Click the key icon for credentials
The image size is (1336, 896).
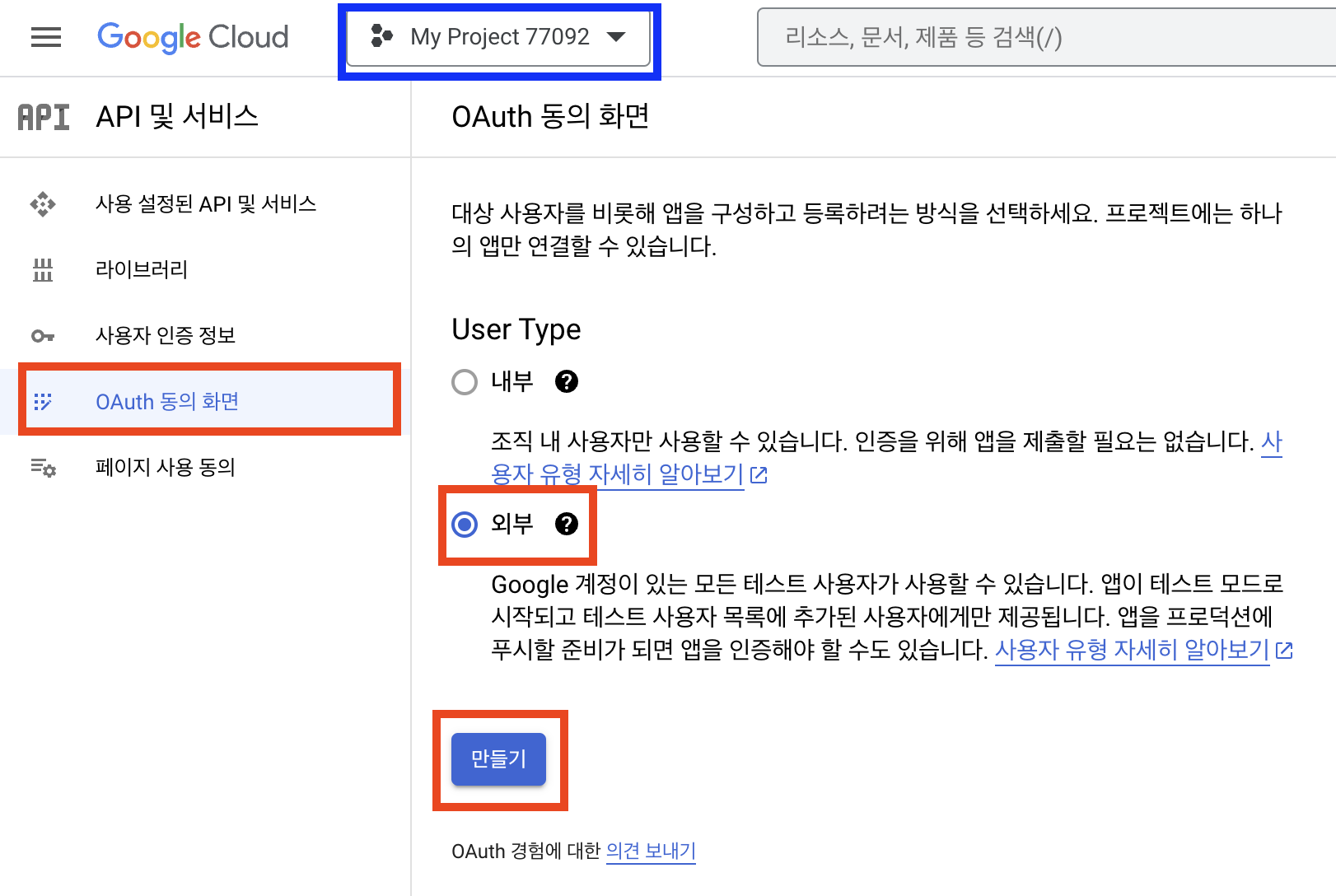pos(43,335)
